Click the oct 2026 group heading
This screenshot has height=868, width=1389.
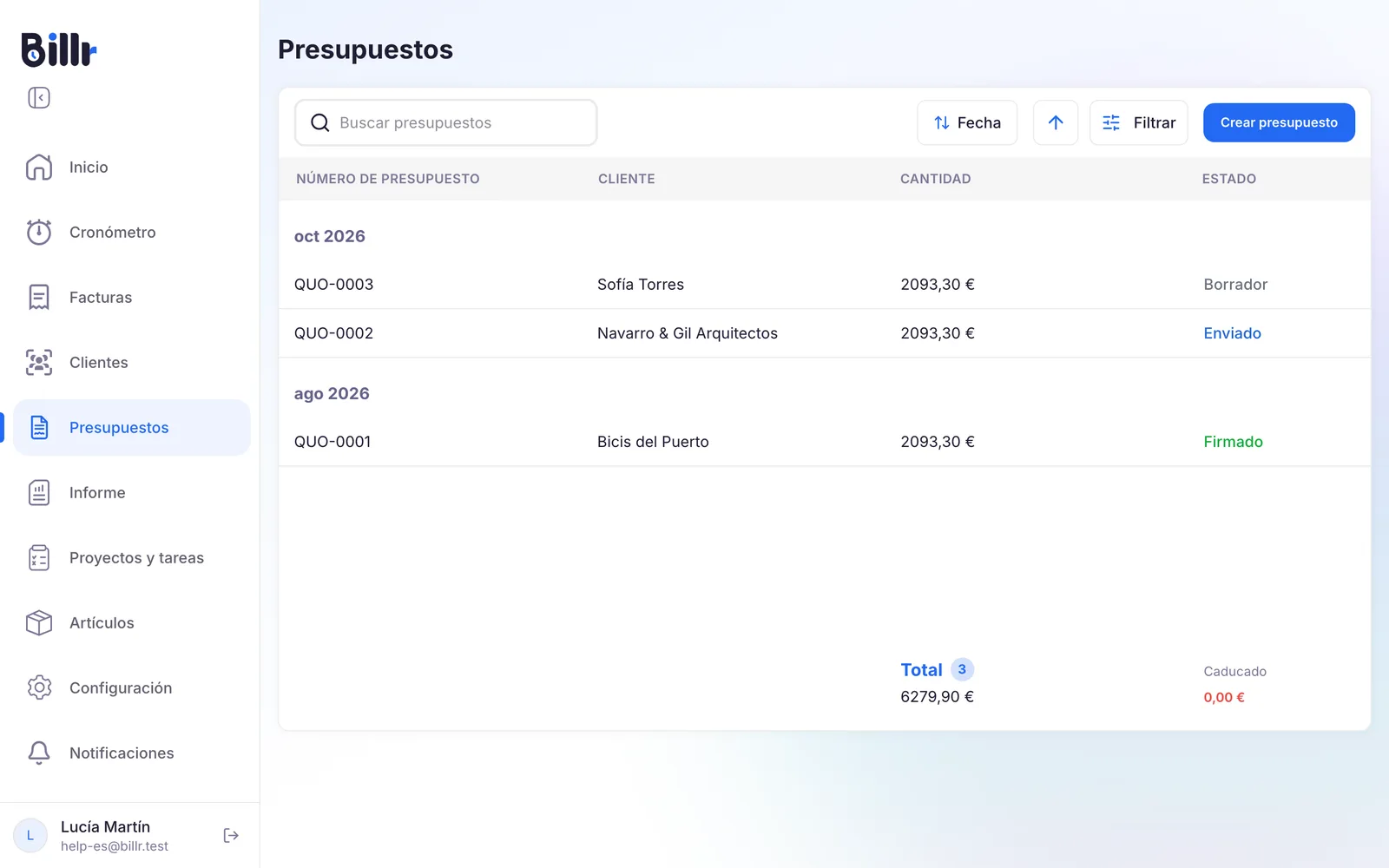pos(330,236)
